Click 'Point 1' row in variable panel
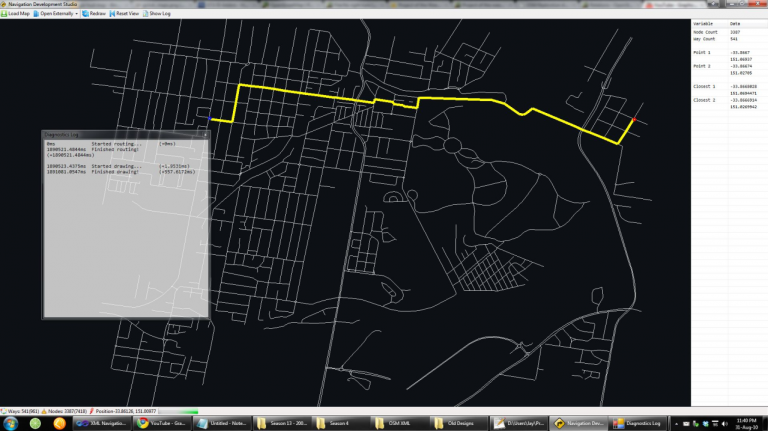This screenshot has height=431, width=768. click(x=729, y=52)
